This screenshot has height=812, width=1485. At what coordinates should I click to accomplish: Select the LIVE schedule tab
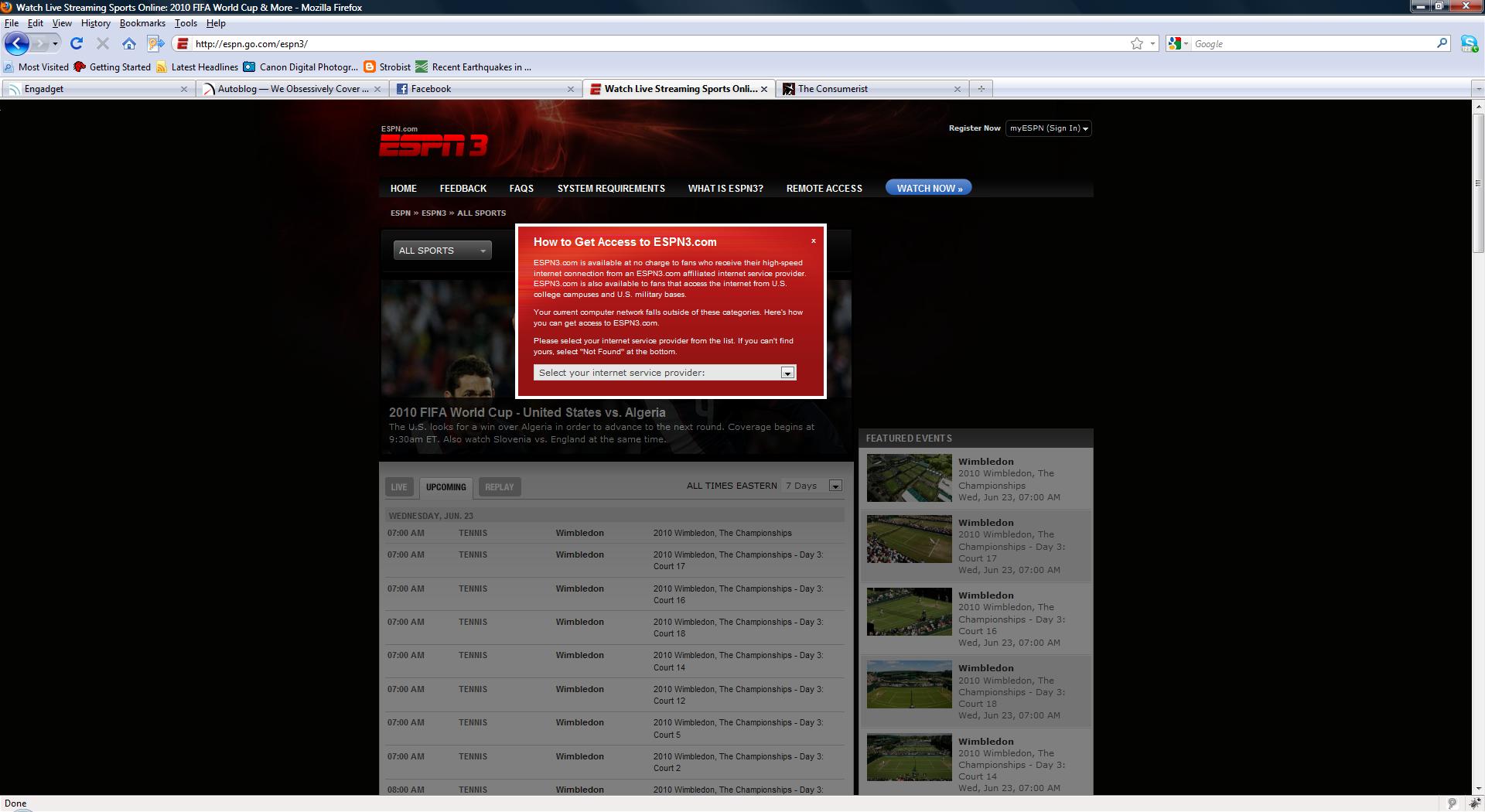click(x=399, y=487)
